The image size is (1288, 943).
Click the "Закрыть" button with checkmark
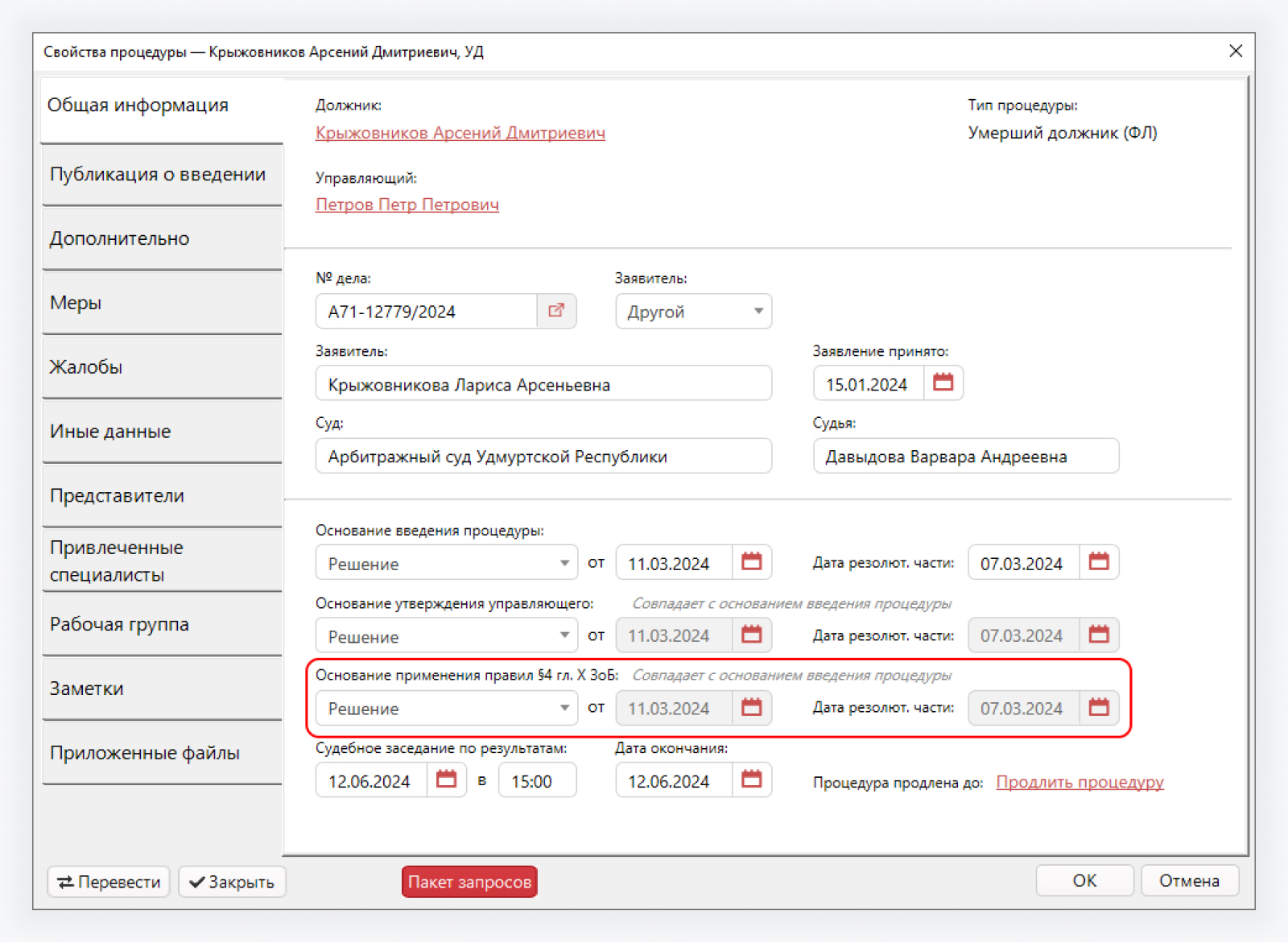(232, 882)
